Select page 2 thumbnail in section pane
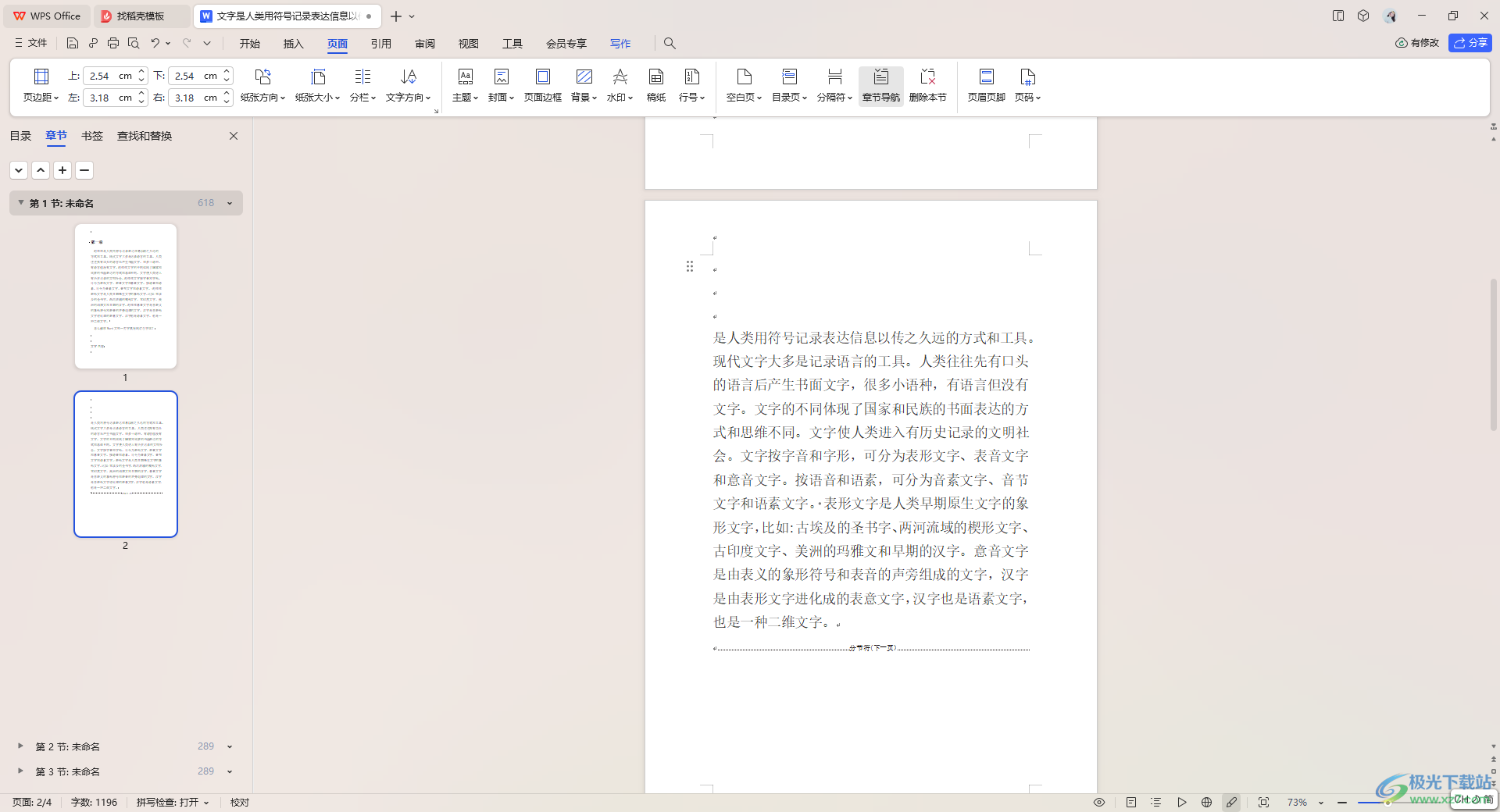This screenshot has height=812, width=1500. pos(126,464)
